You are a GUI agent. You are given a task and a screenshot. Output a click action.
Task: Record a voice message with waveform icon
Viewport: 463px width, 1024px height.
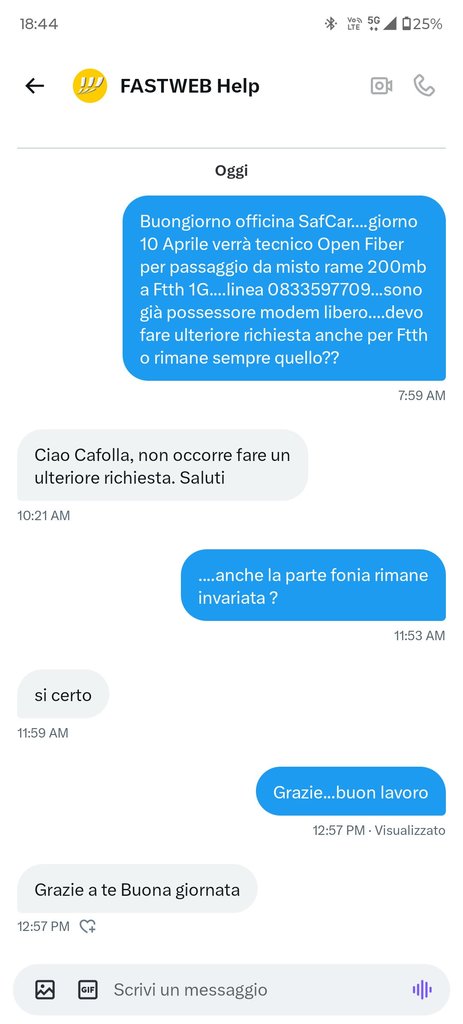coord(423,989)
